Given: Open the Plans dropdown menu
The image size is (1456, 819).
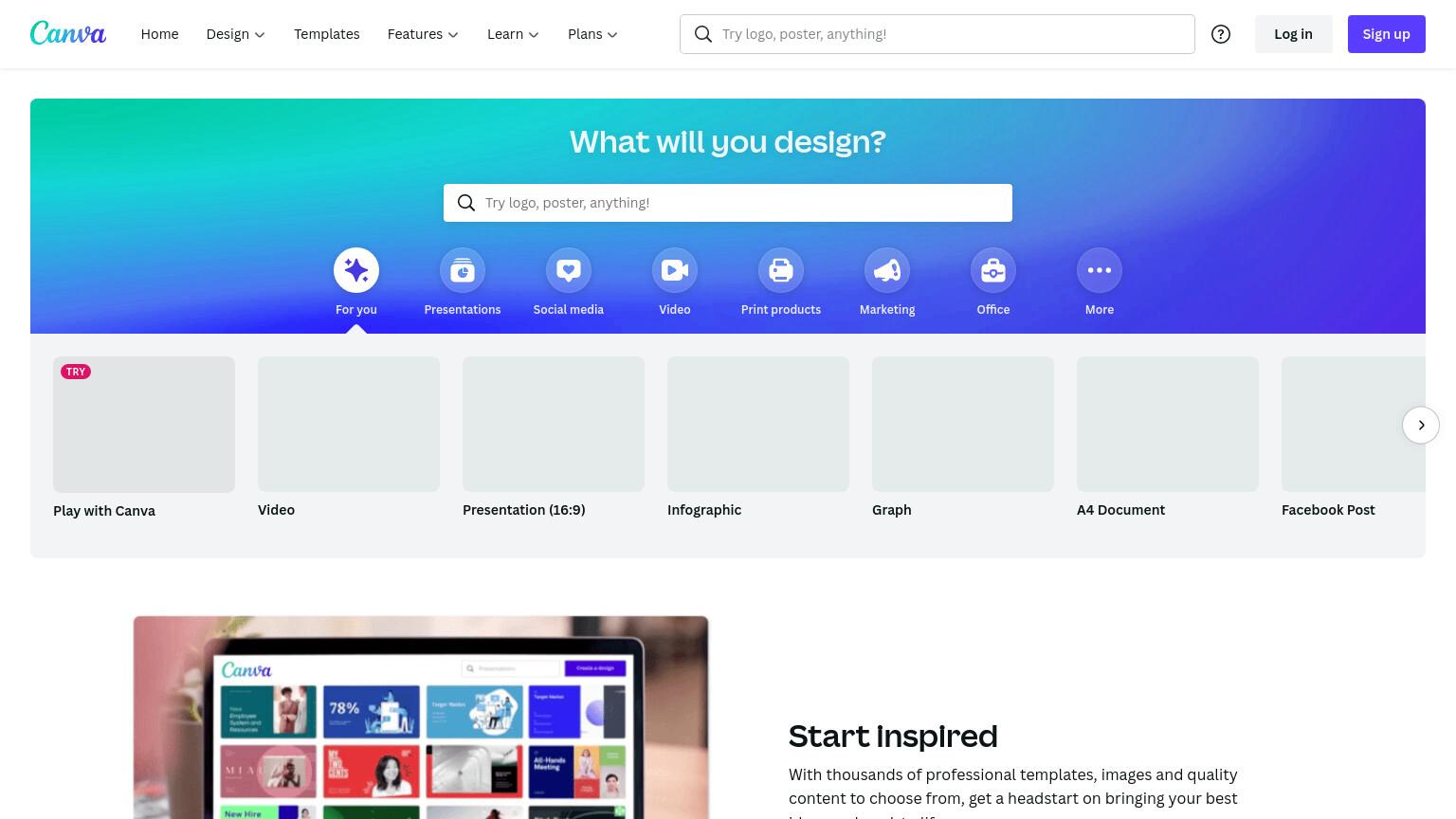Looking at the screenshot, I should tap(592, 34).
